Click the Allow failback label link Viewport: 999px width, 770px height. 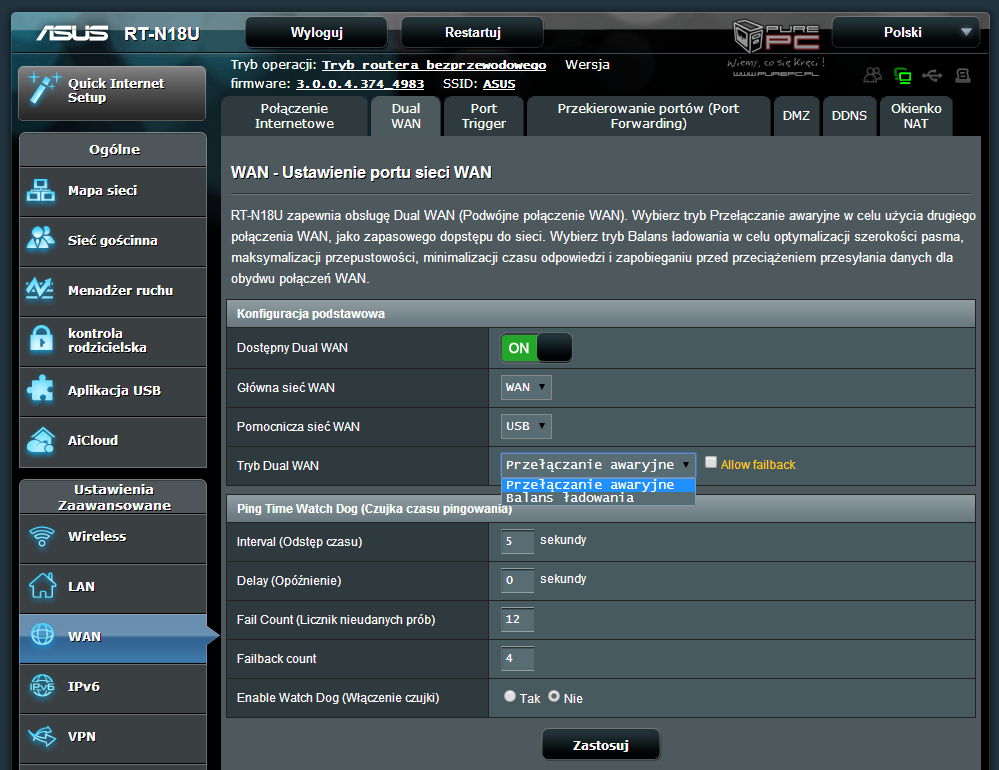[758, 465]
